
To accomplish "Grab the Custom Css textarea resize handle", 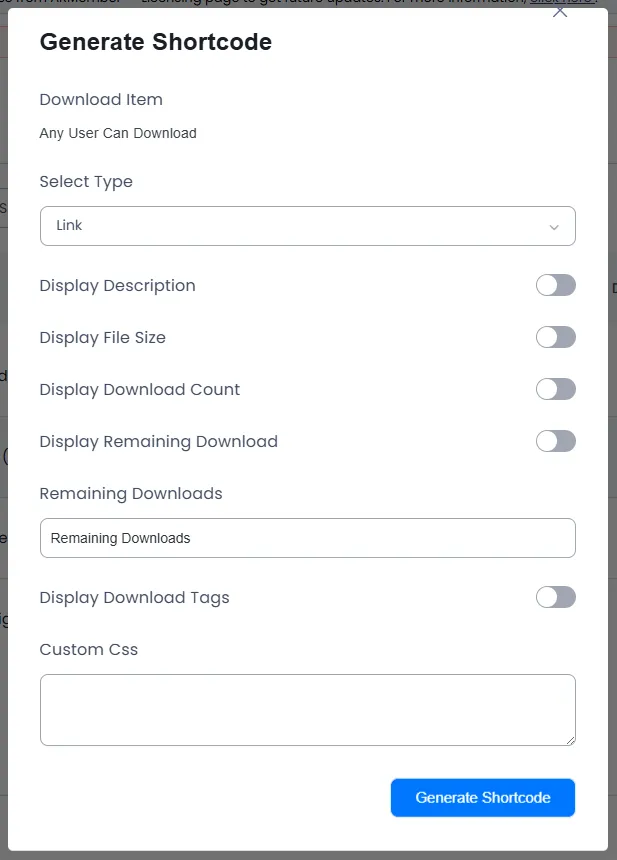I will 571,740.
